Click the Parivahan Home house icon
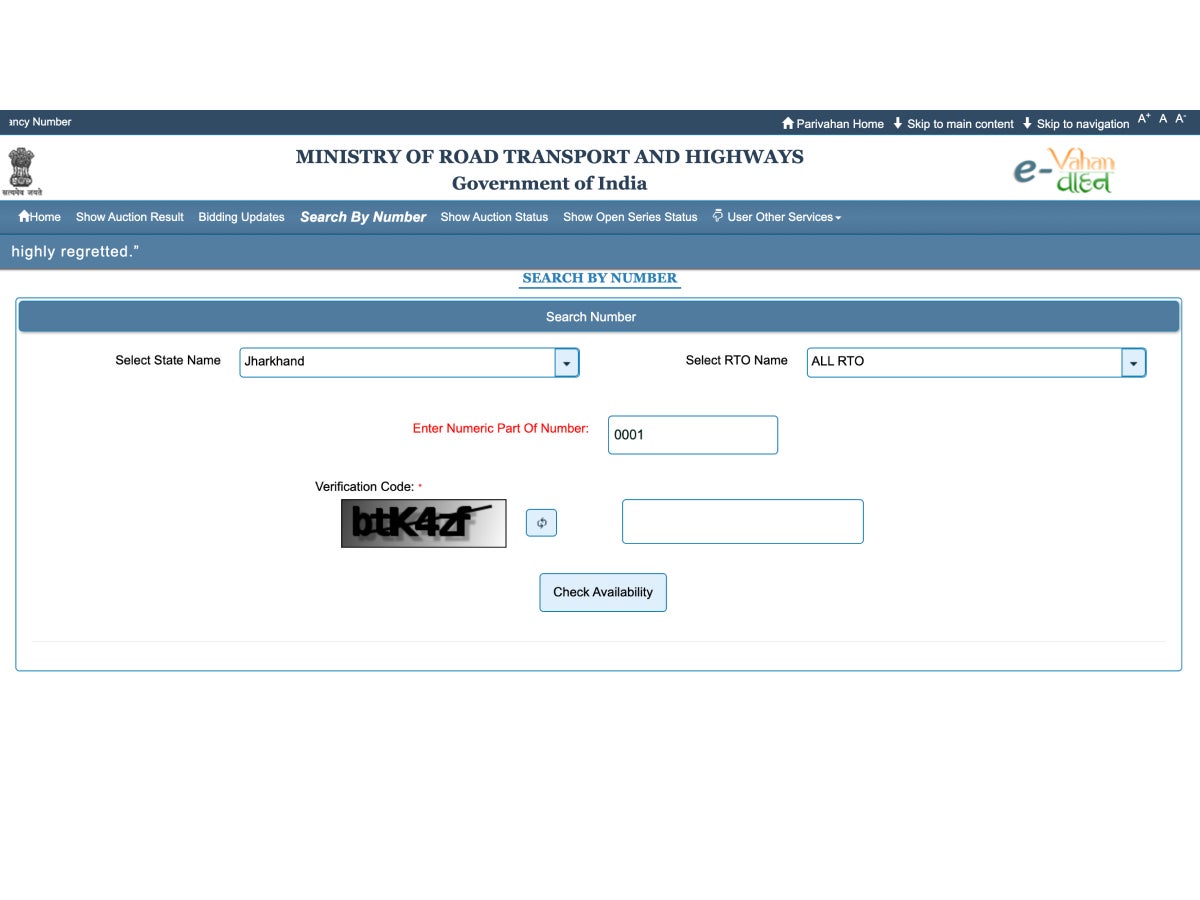The image size is (1200, 900). tap(789, 123)
